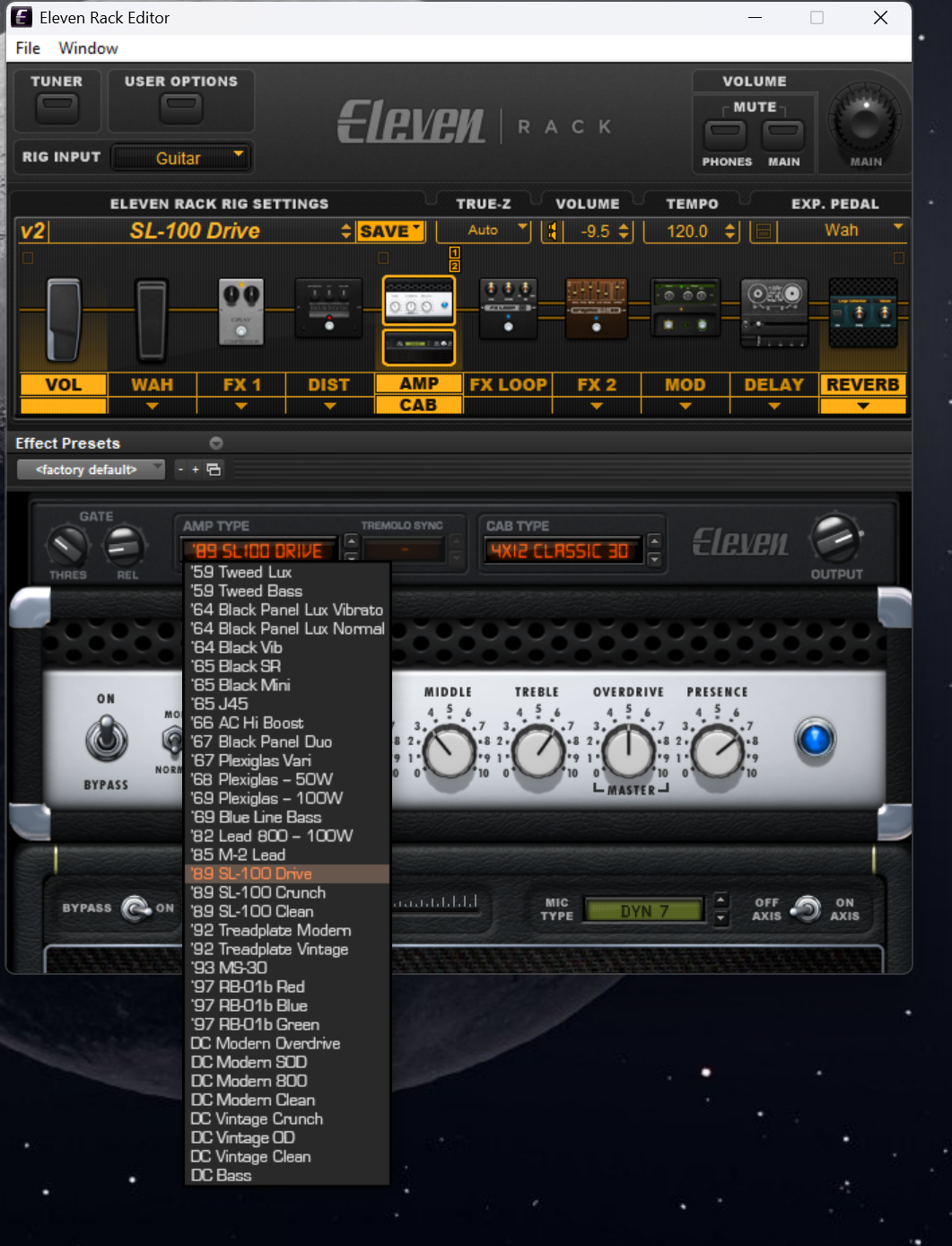Click the Tuner button
This screenshot has height=1246, width=952.
pos(57,109)
